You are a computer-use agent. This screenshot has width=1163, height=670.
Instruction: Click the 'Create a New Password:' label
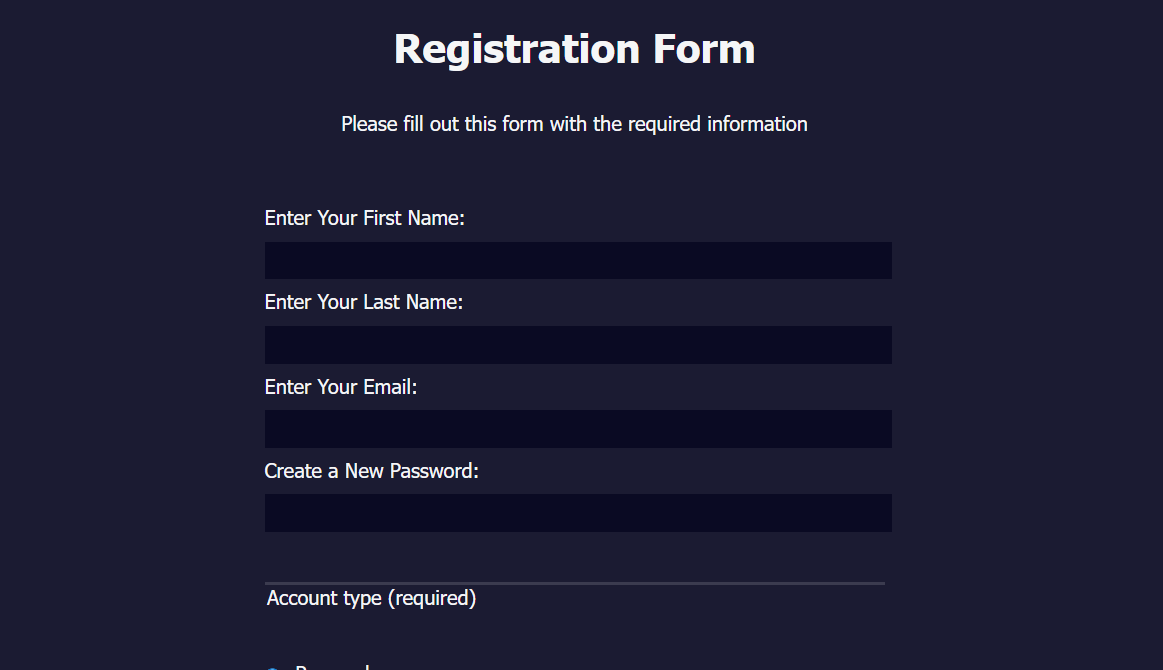[x=371, y=471]
